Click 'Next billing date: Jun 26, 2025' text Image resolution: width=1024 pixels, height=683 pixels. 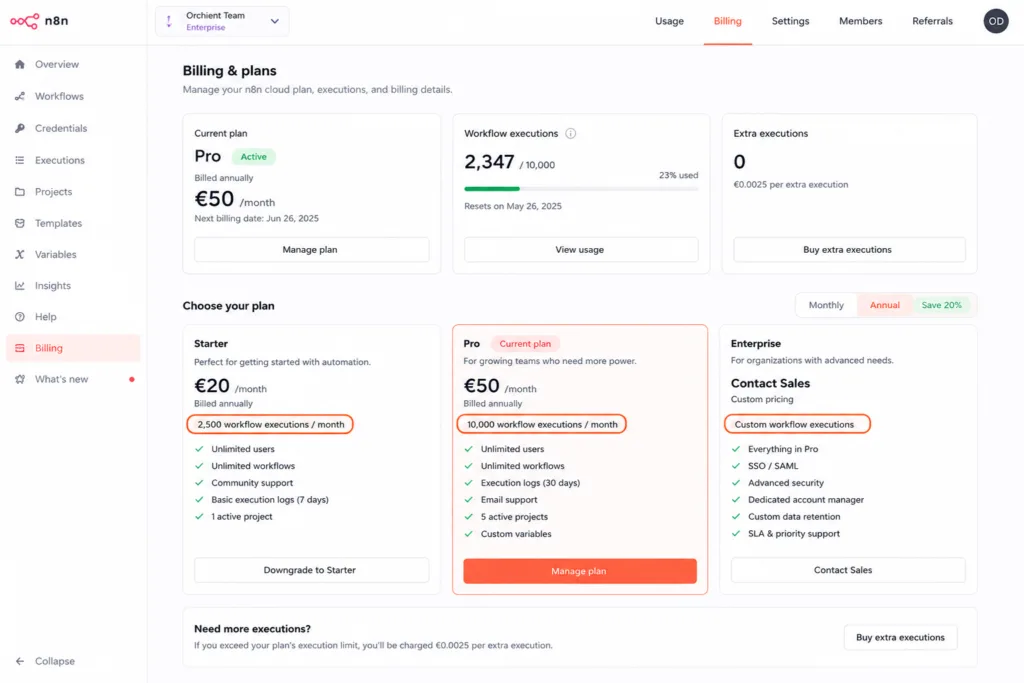[257, 218]
